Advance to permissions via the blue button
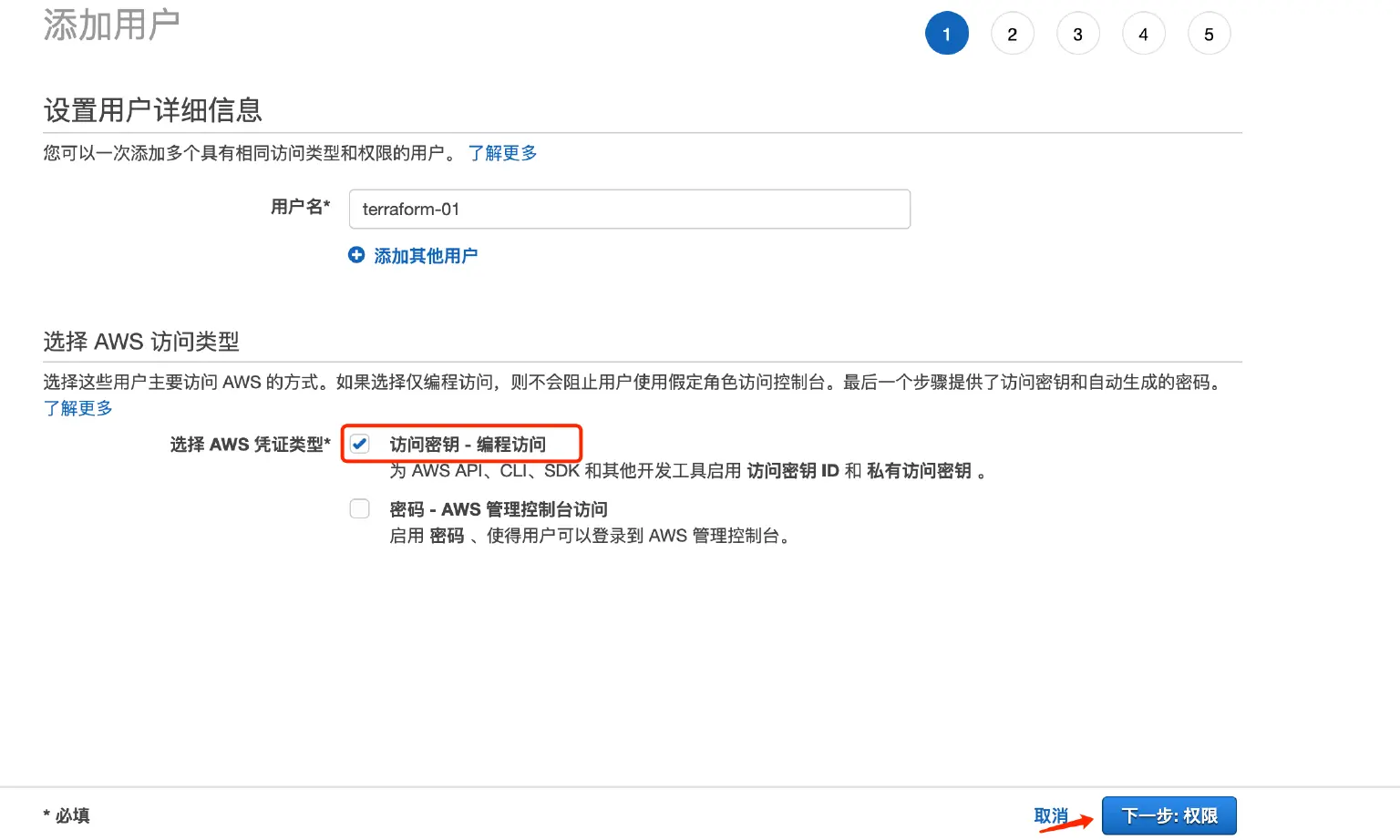Screen dimensions: 1400x840 (x=1169, y=815)
